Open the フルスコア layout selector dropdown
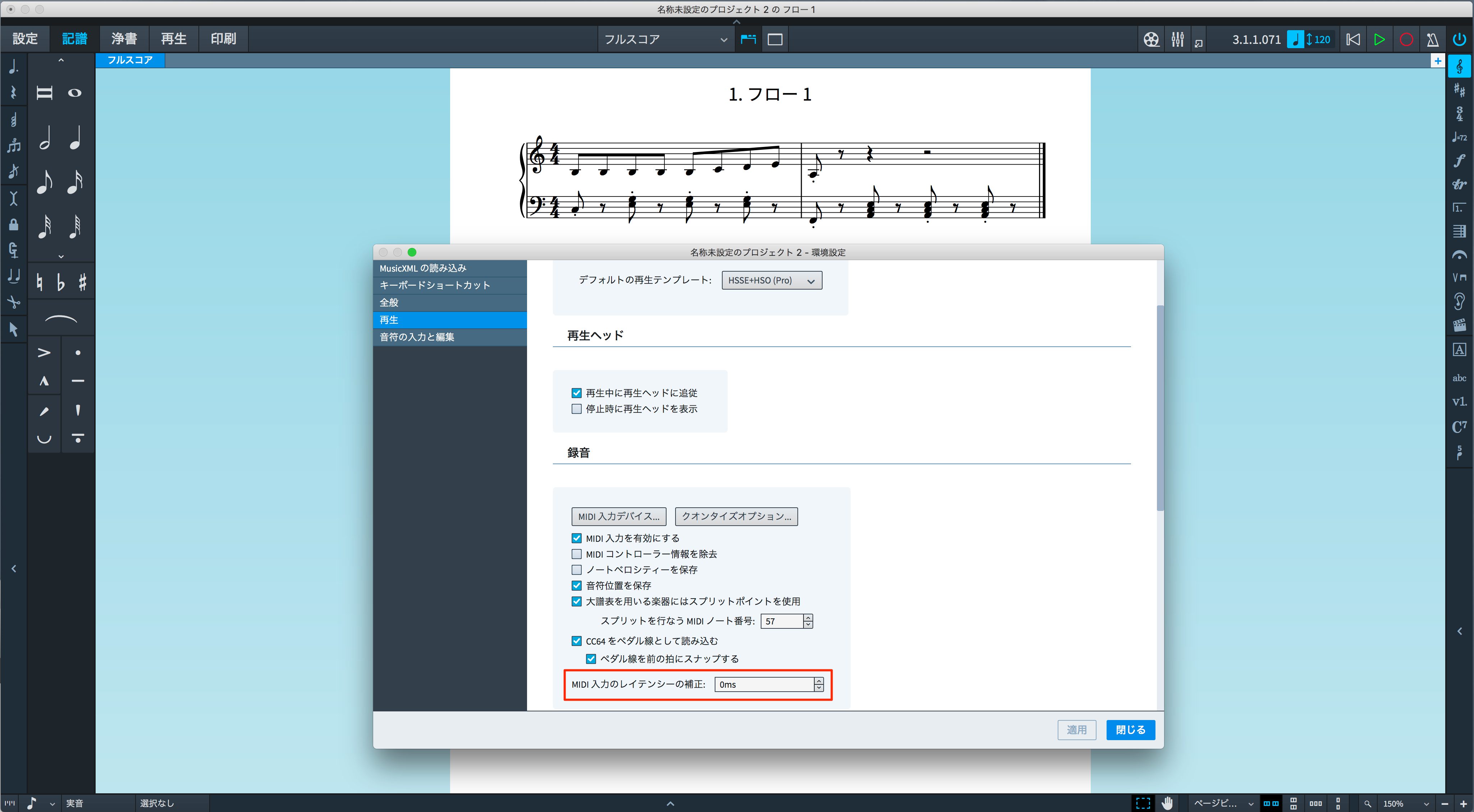 point(665,40)
